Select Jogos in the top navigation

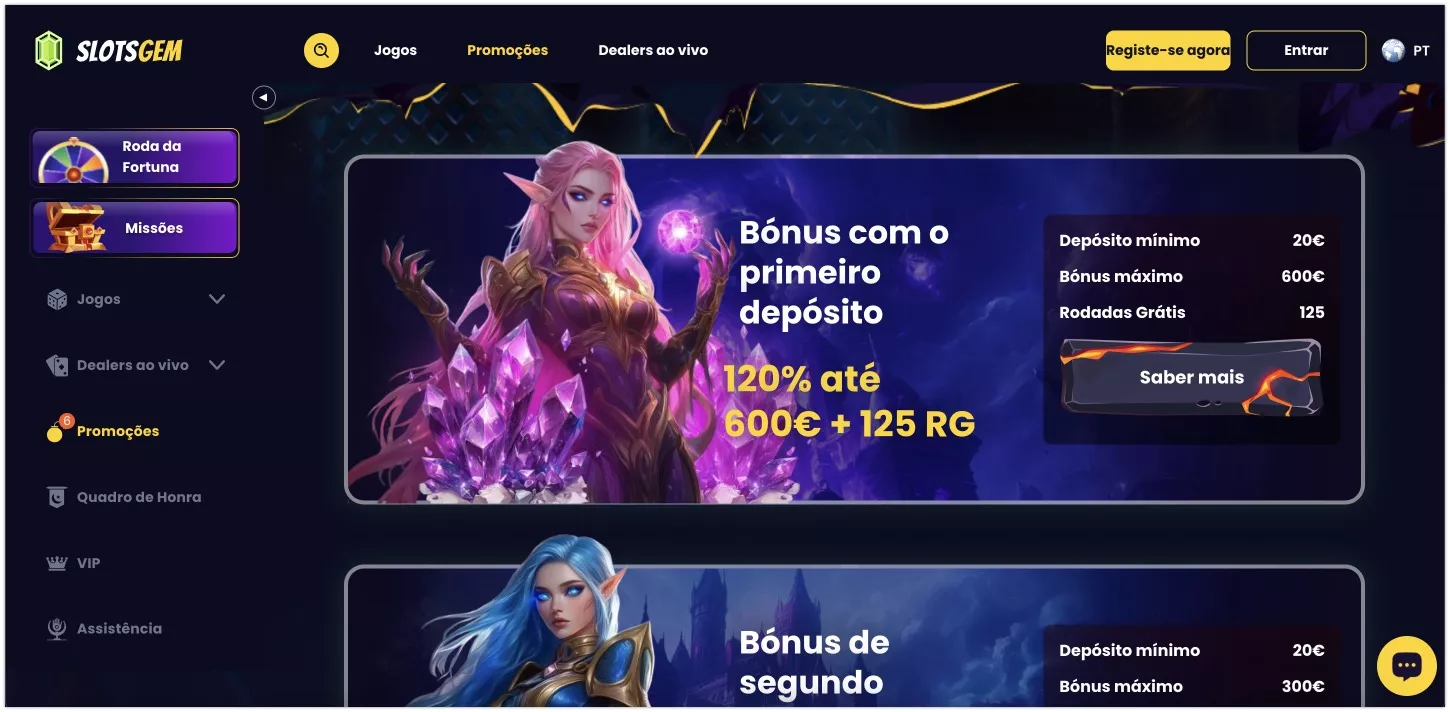395,50
